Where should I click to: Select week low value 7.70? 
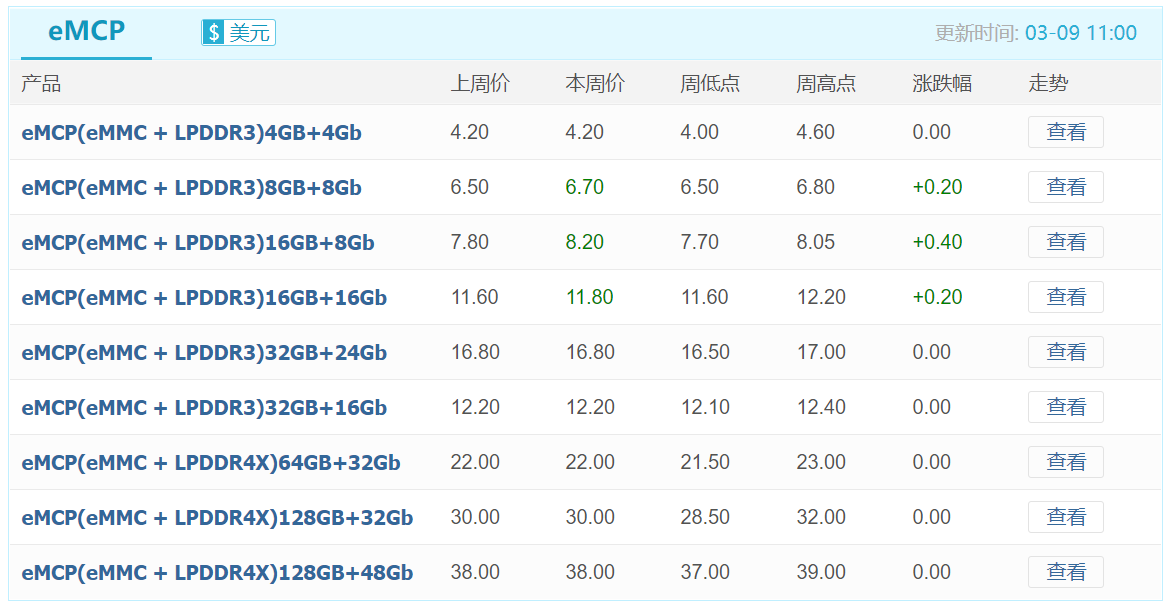(x=700, y=242)
